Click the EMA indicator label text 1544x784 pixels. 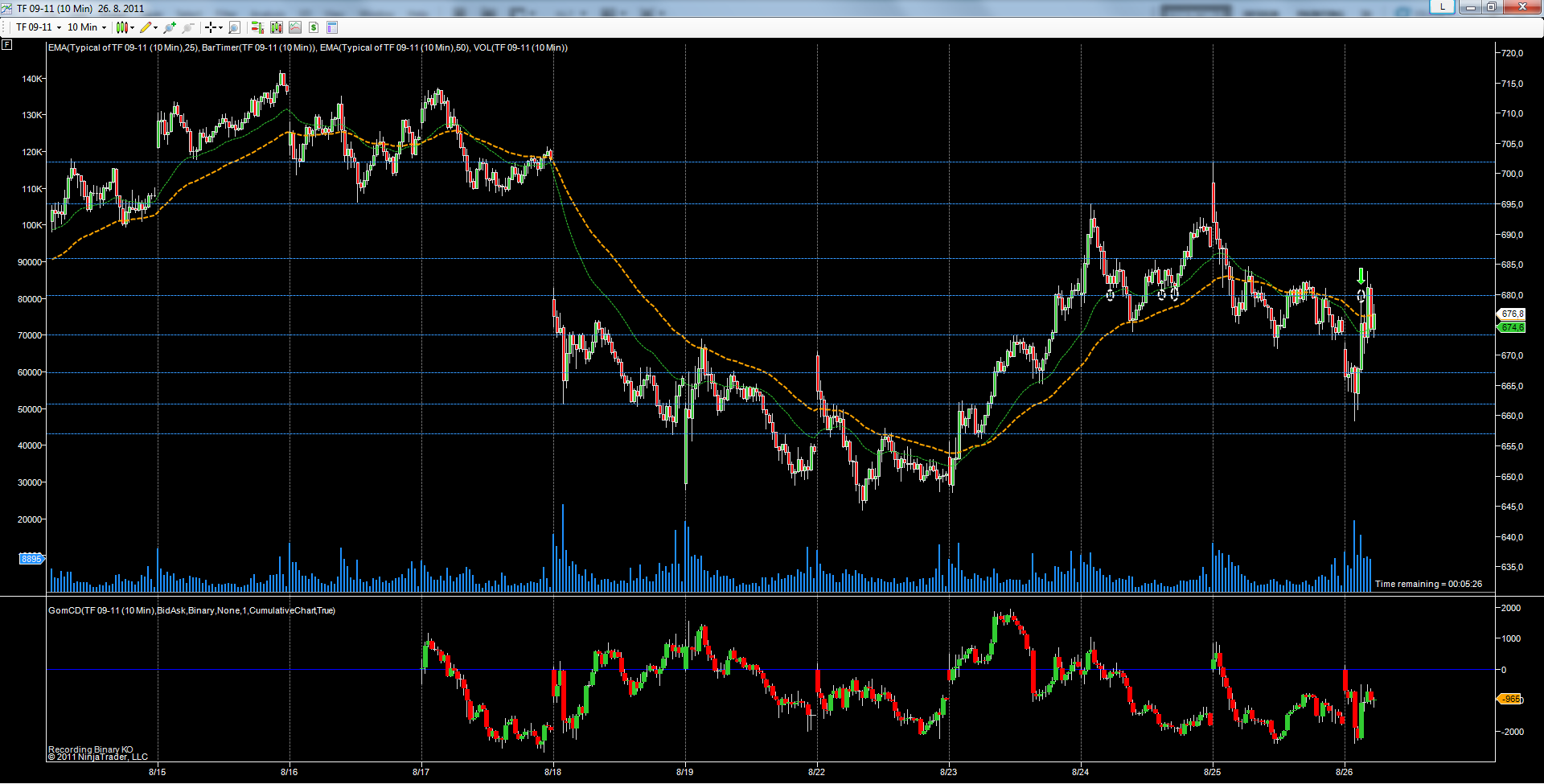pos(308,48)
